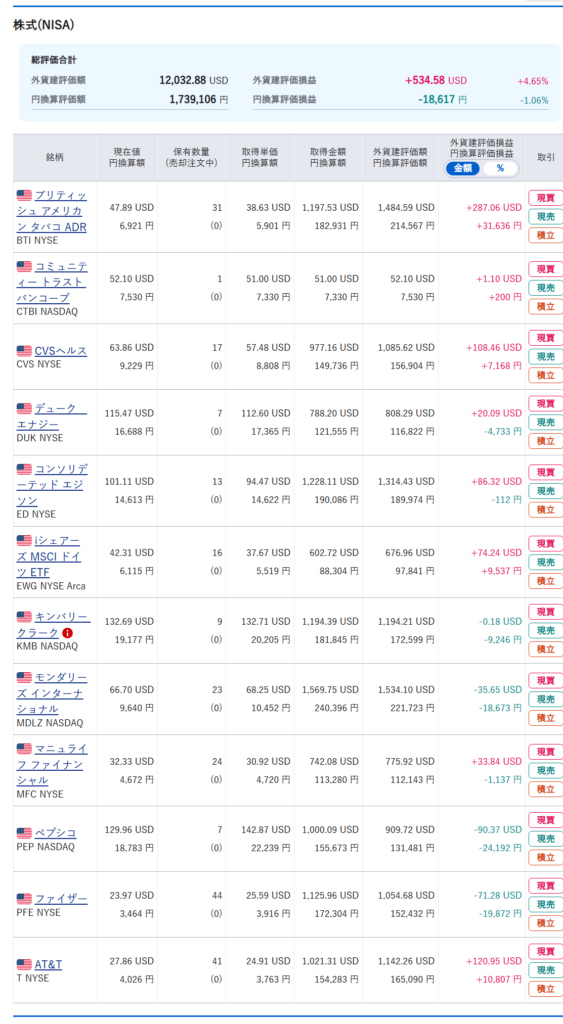Open the ブリティッシュ アメリカン タバコ ADR stock link
Screen dimensions: 563x1024
(52, 211)
